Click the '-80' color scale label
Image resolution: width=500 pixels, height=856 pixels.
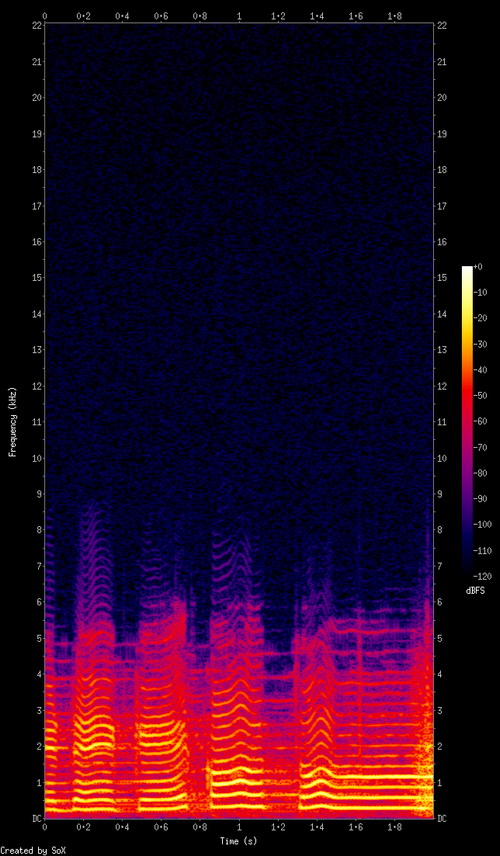click(x=480, y=473)
